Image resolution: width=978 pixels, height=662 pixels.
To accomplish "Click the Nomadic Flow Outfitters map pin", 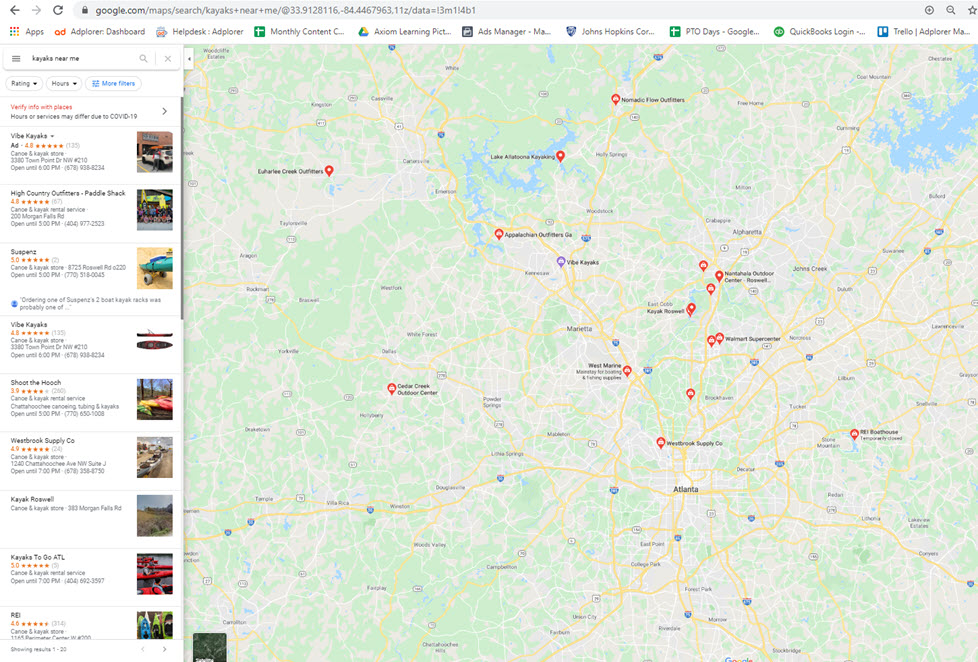I will point(615,99).
